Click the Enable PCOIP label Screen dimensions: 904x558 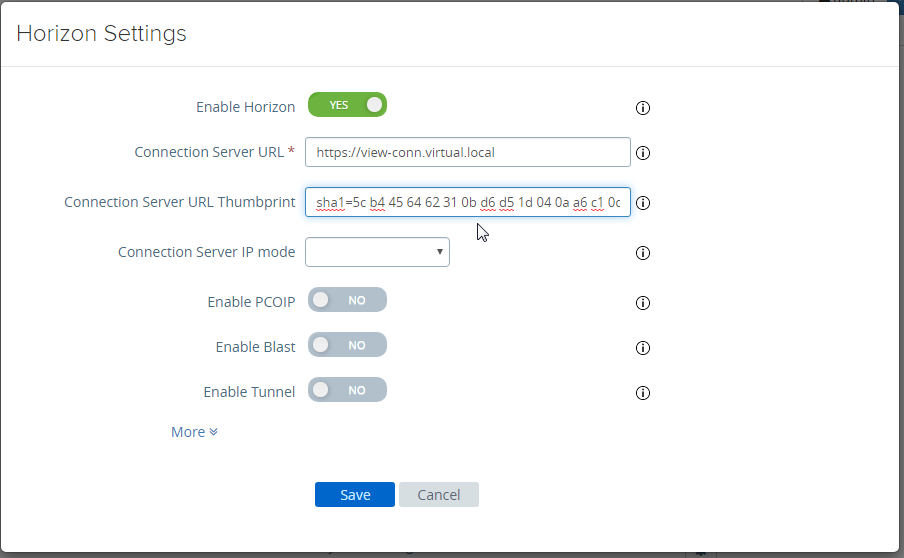[251, 302]
